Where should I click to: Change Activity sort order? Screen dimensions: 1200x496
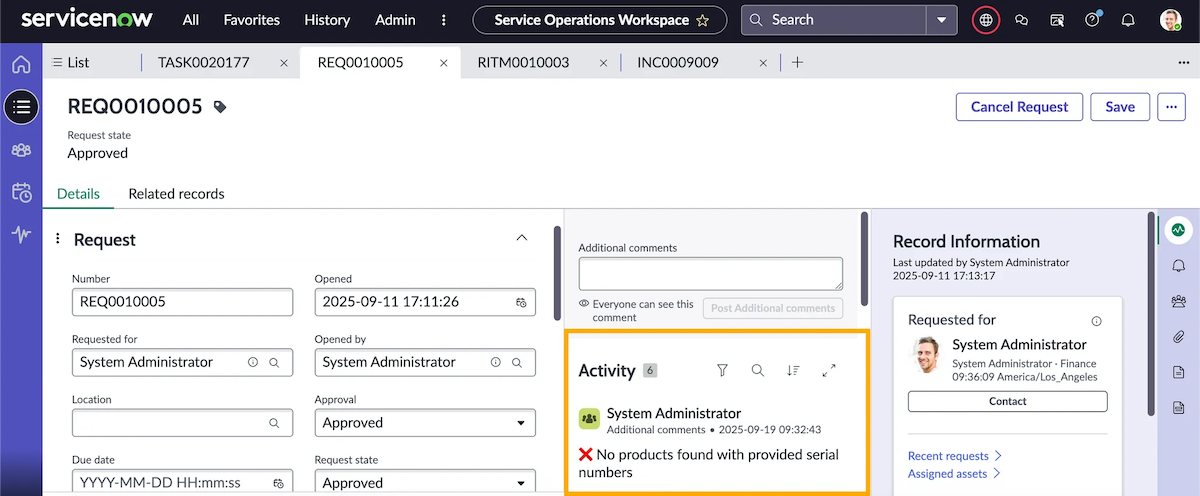click(793, 370)
